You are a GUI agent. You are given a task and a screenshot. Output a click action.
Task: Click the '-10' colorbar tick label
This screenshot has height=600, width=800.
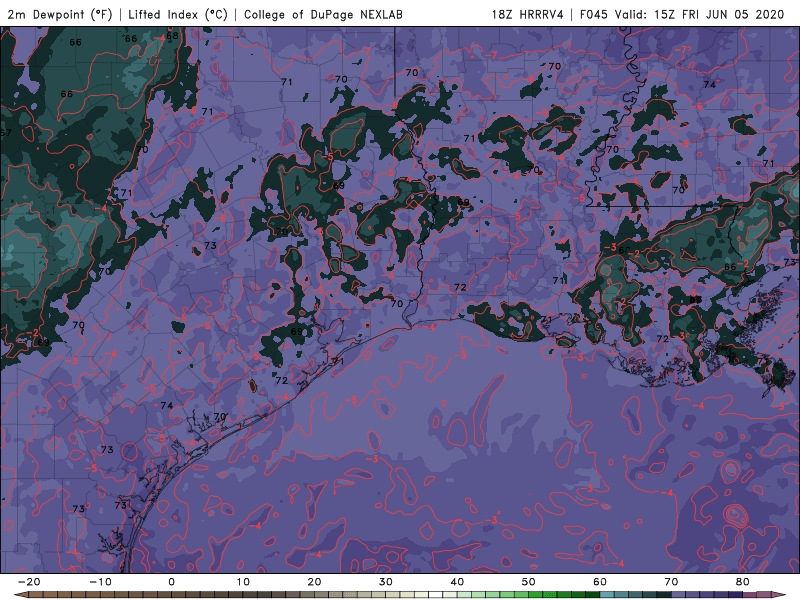[x=100, y=582]
